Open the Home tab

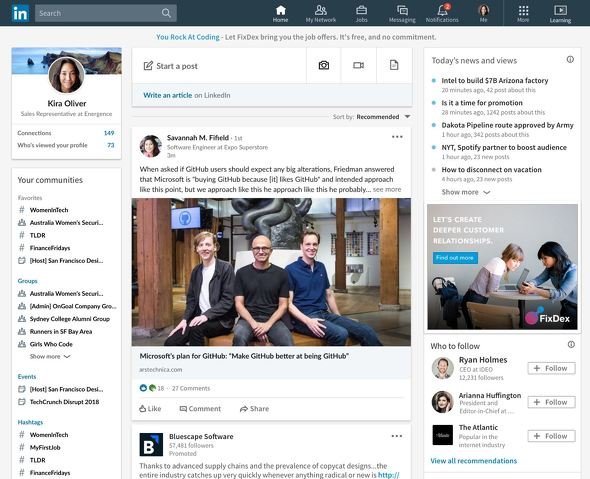280,14
